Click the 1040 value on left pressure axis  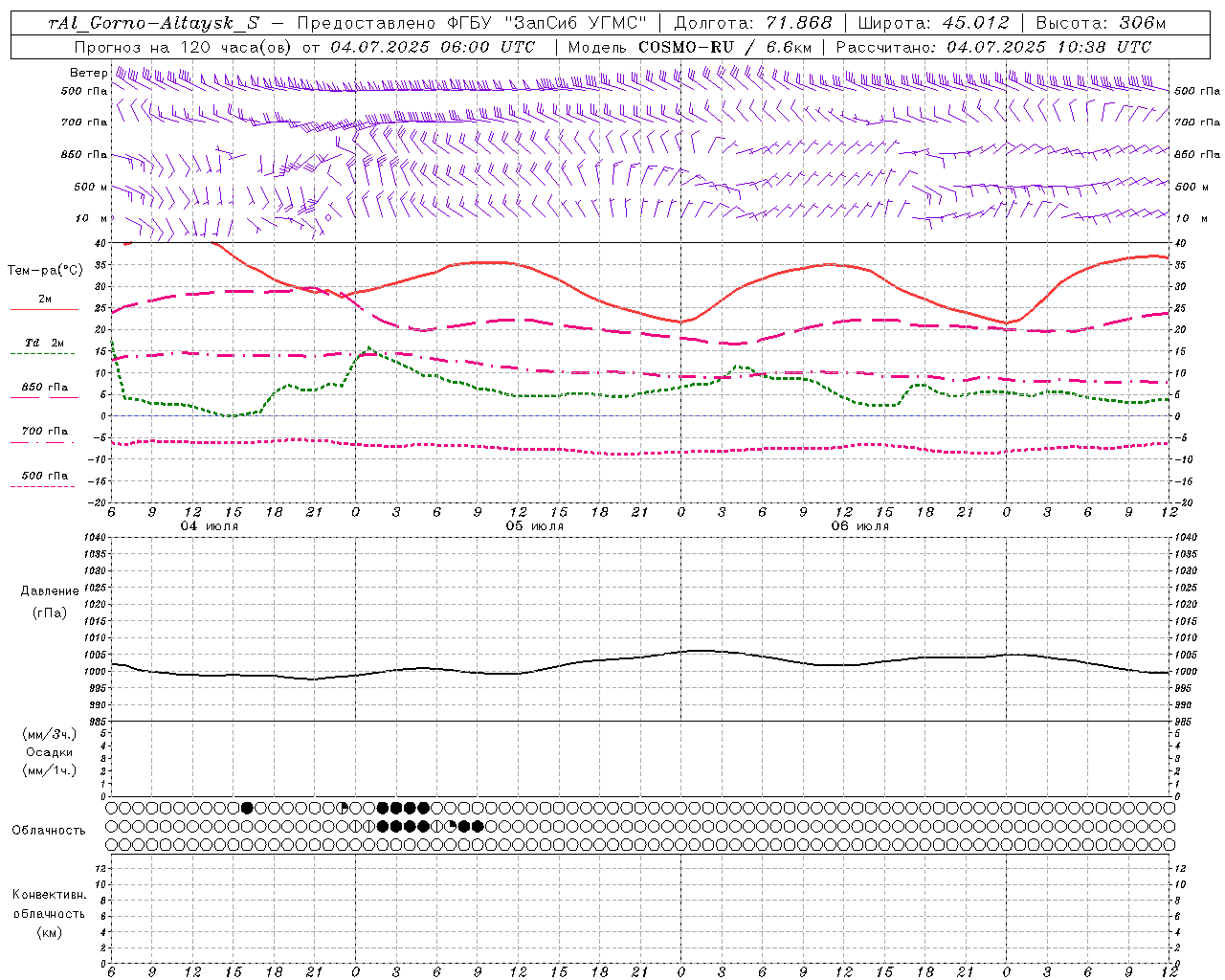pos(97,538)
